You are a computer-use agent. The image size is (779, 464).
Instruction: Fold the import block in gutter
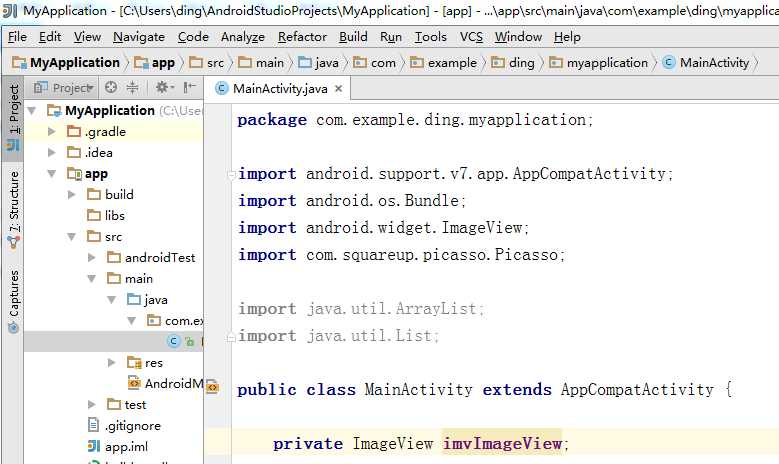231,174
